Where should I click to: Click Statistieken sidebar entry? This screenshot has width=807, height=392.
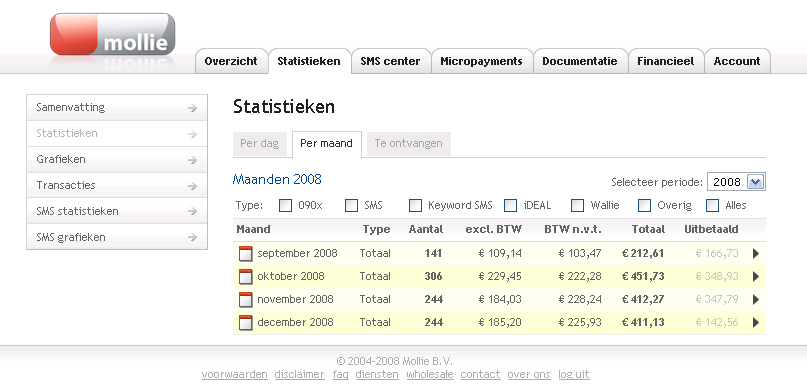pyautogui.click(x=117, y=133)
